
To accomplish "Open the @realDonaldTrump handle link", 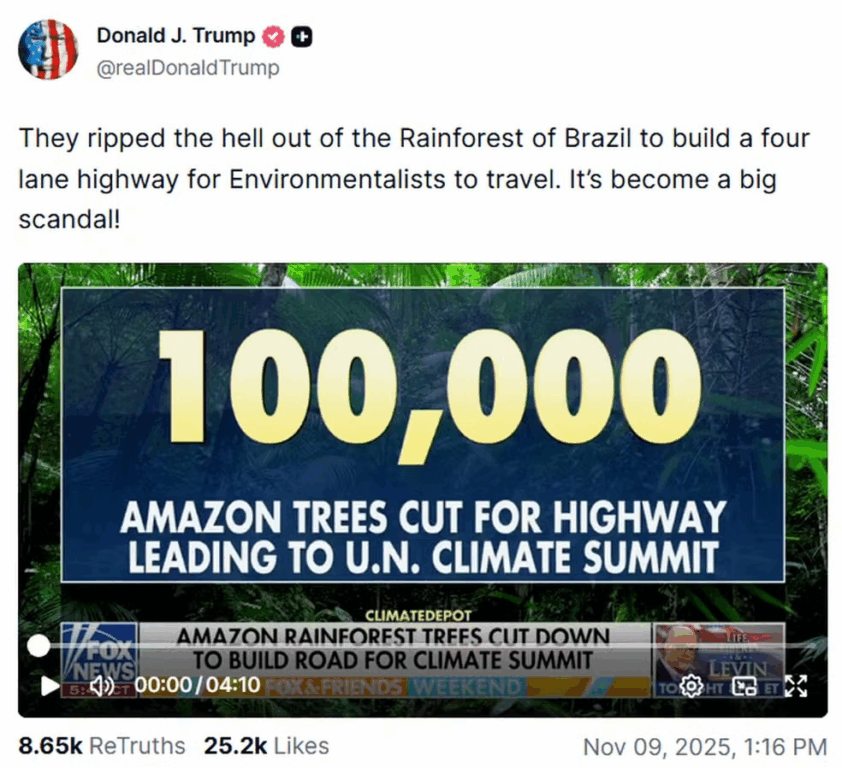I will [x=188, y=68].
